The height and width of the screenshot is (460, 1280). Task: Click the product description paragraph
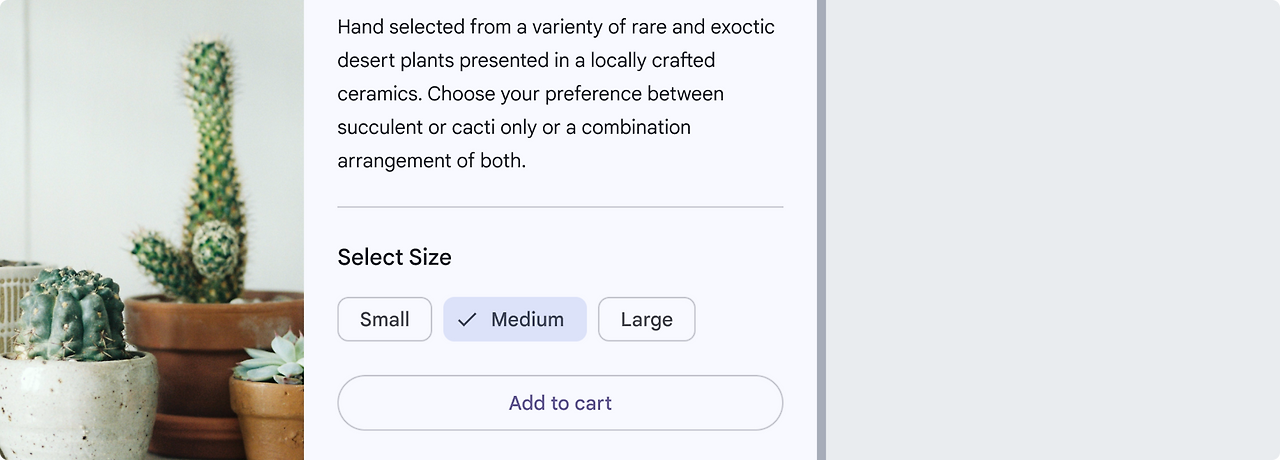556,93
